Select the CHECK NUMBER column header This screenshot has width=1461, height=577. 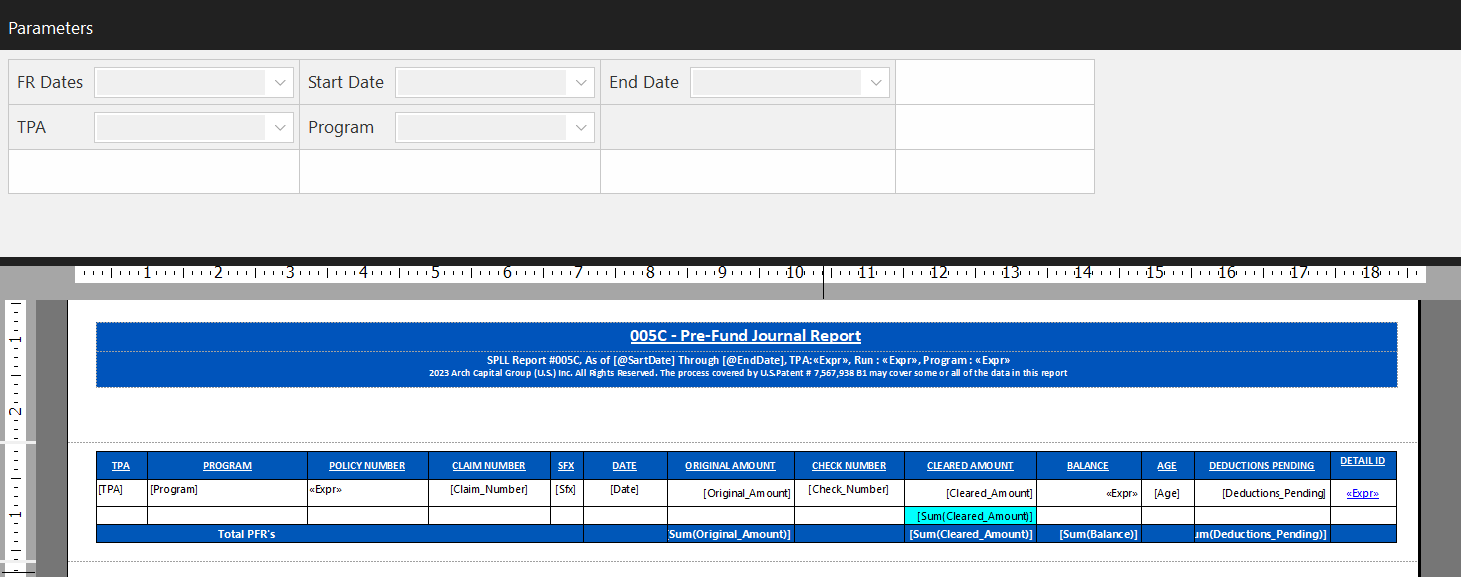(849, 466)
